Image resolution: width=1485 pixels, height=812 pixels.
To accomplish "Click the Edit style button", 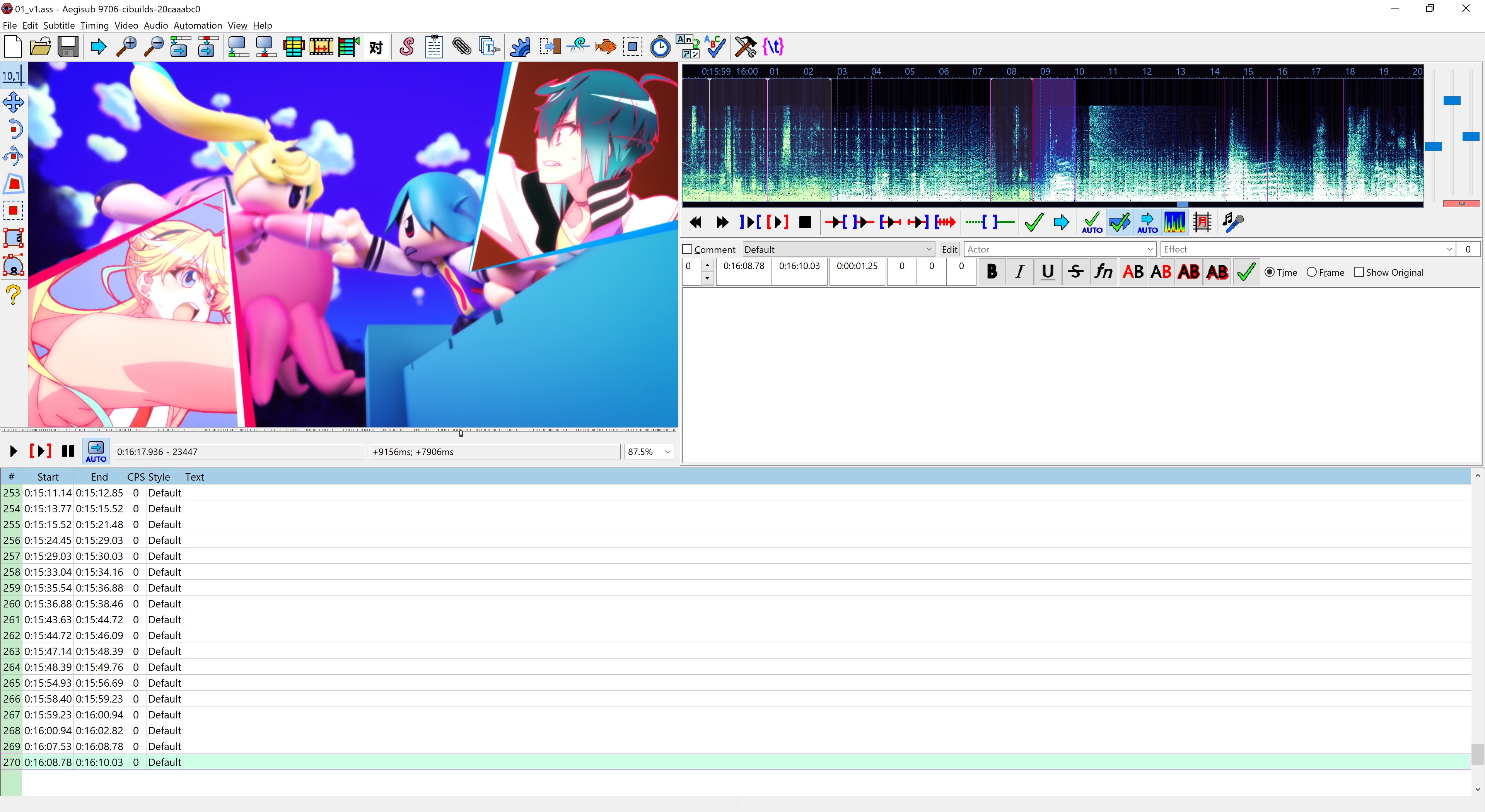I will 949,249.
